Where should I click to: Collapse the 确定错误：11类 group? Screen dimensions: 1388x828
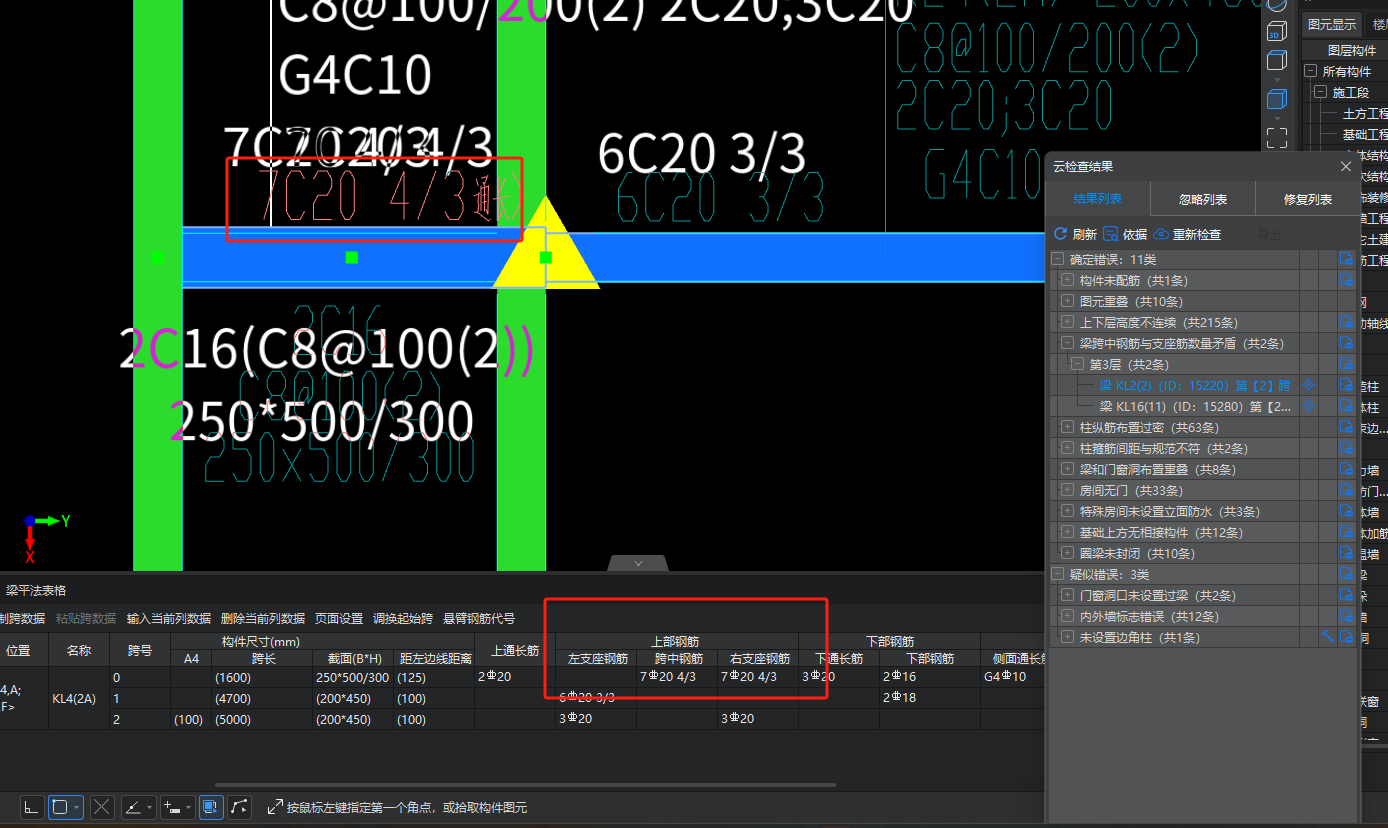(x=1057, y=259)
